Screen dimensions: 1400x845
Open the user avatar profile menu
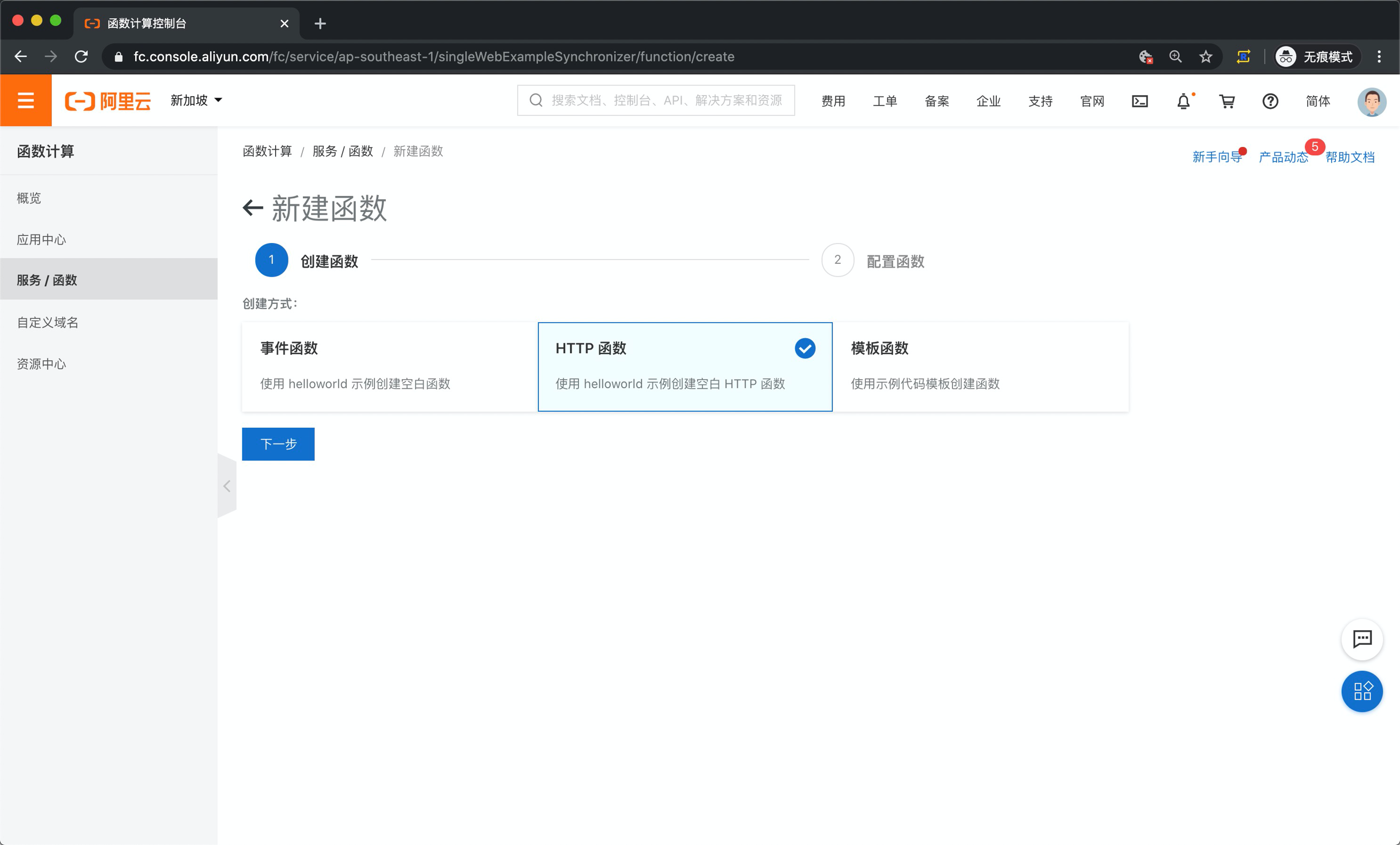pos(1371,101)
